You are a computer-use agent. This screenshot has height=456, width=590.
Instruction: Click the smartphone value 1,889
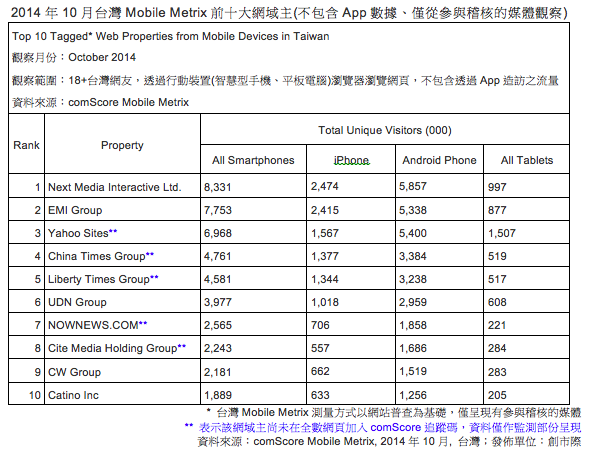pyautogui.click(x=217, y=395)
